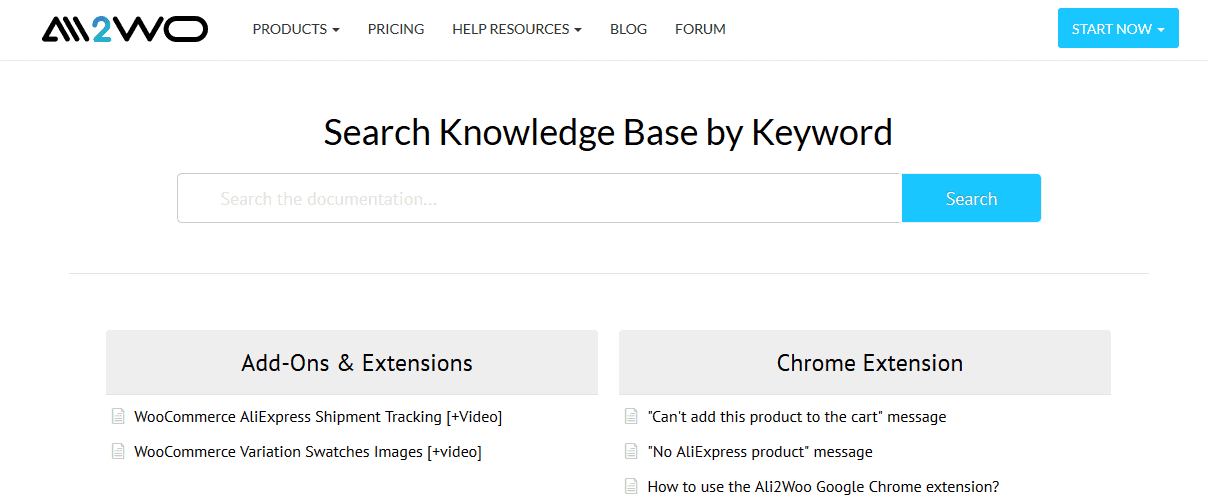The image size is (1208, 503).
Task: Focus the Search the documentation field
Action: pyautogui.click(x=540, y=198)
